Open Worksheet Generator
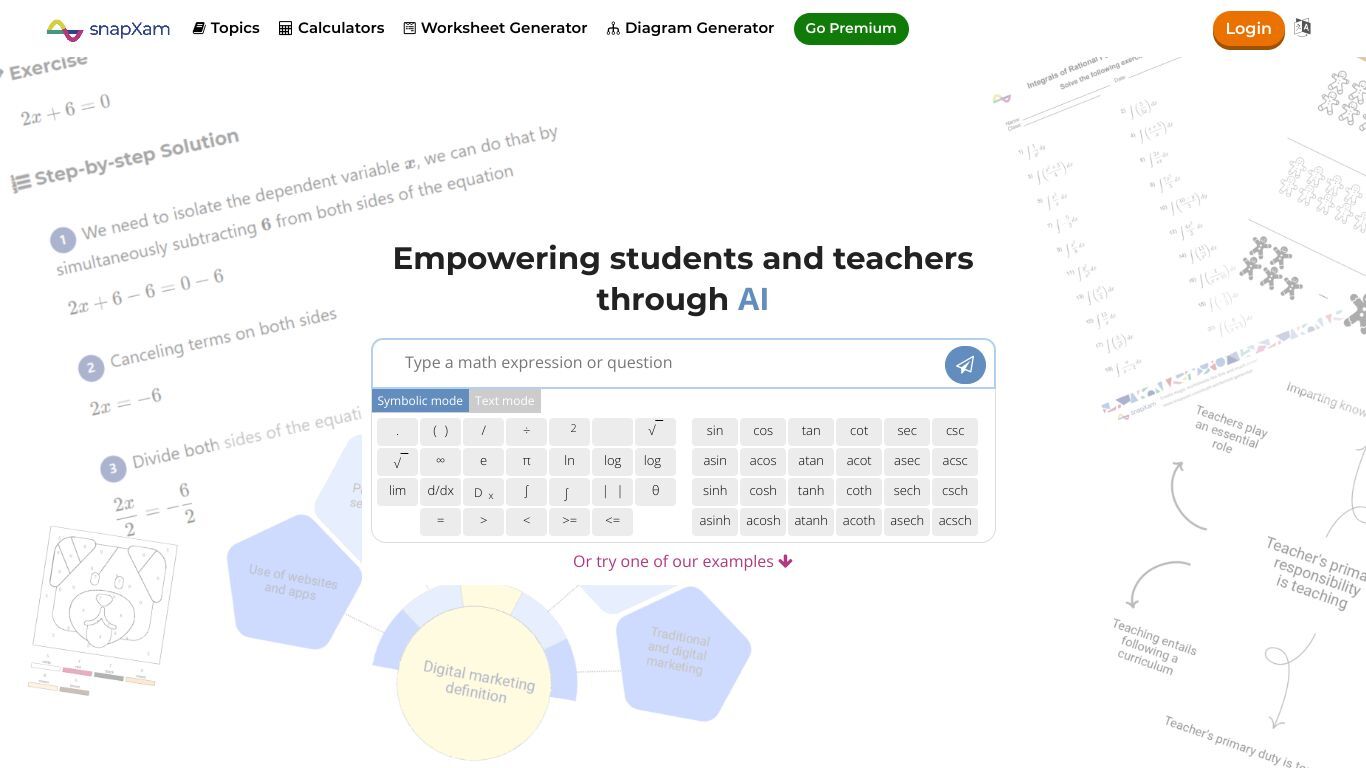The width and height of the screenshot is (1366, 768). 495,28
